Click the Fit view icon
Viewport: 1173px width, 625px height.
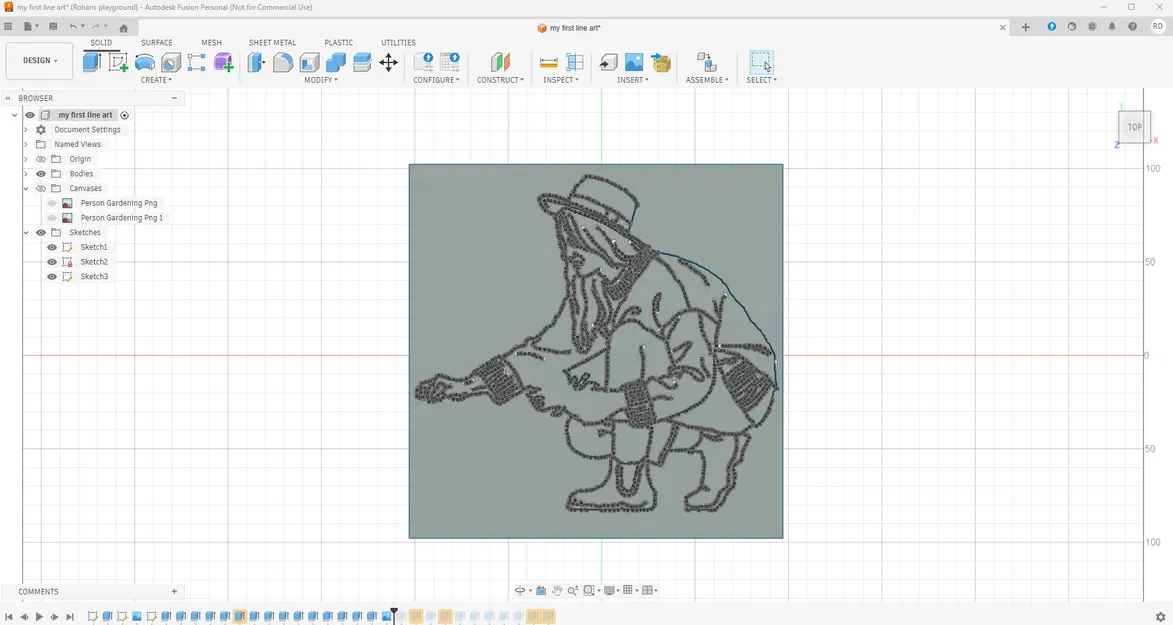588,590
